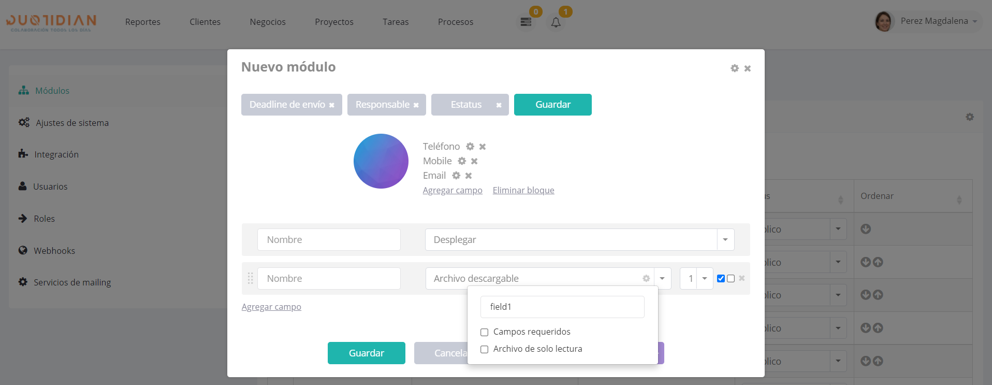
Task: Open the Proyectos menu
Action: point(334,22)
